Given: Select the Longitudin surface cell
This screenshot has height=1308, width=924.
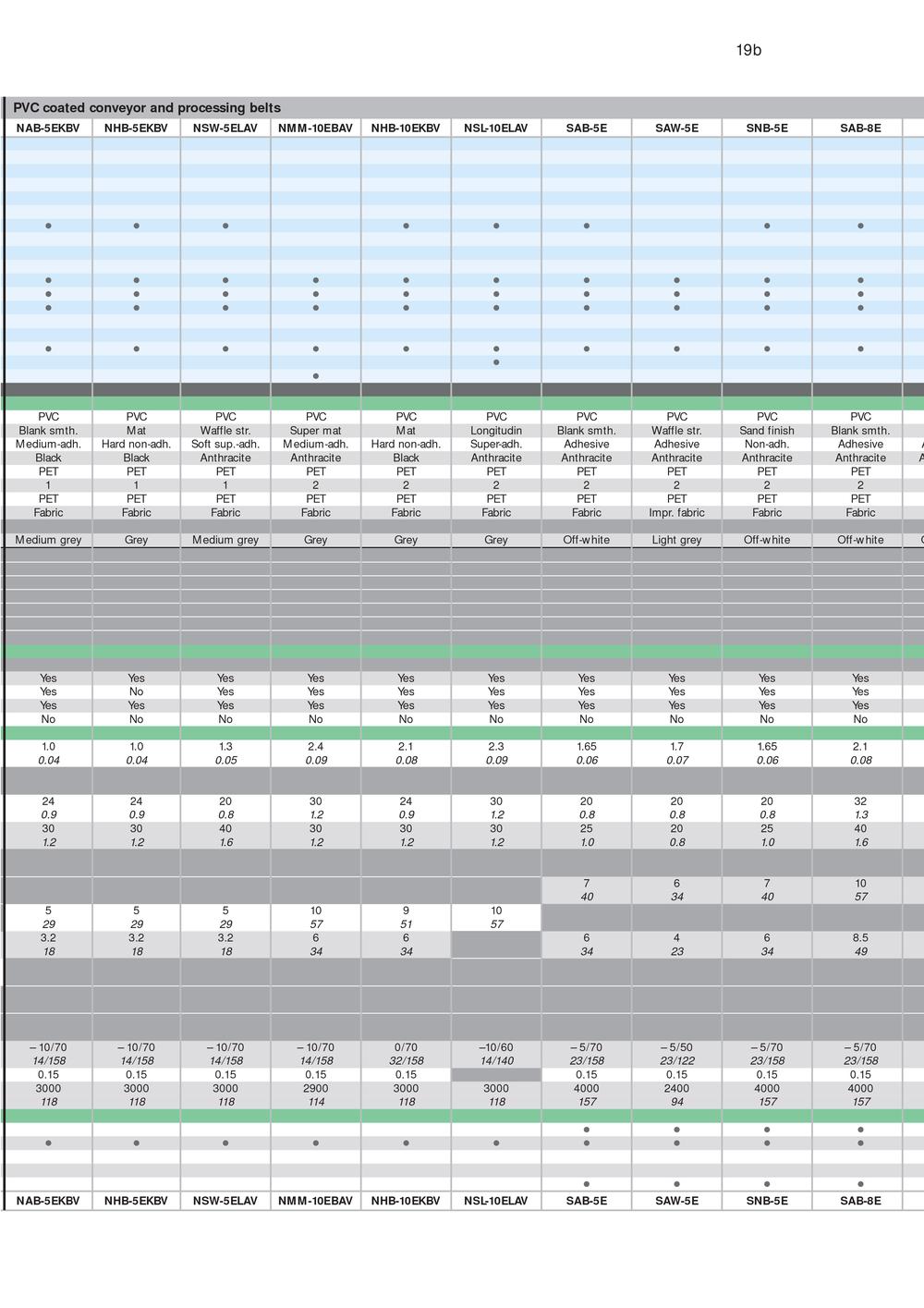Looking at the screenshot, I should point(496,431).
